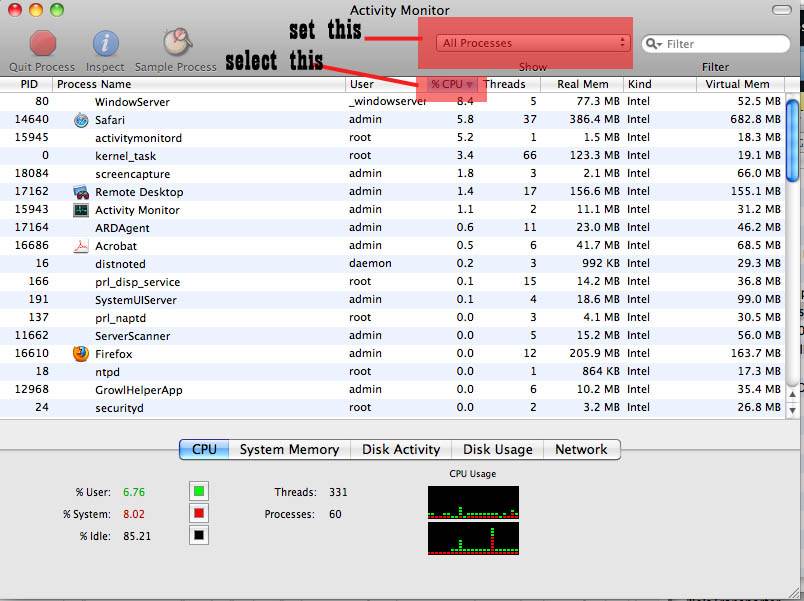
Task: Switch to the System Memory tab
Action: pos(289,449)
